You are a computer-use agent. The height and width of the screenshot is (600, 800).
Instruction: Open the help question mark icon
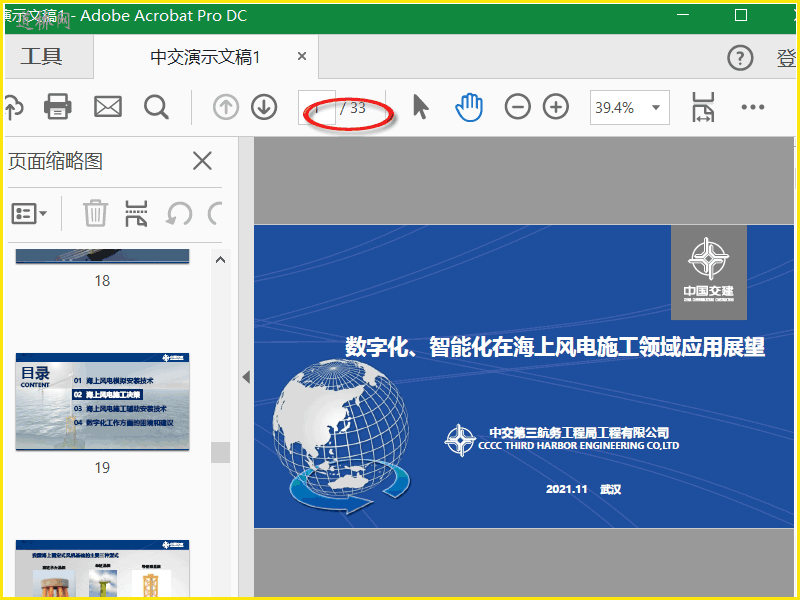pos(740,58)
